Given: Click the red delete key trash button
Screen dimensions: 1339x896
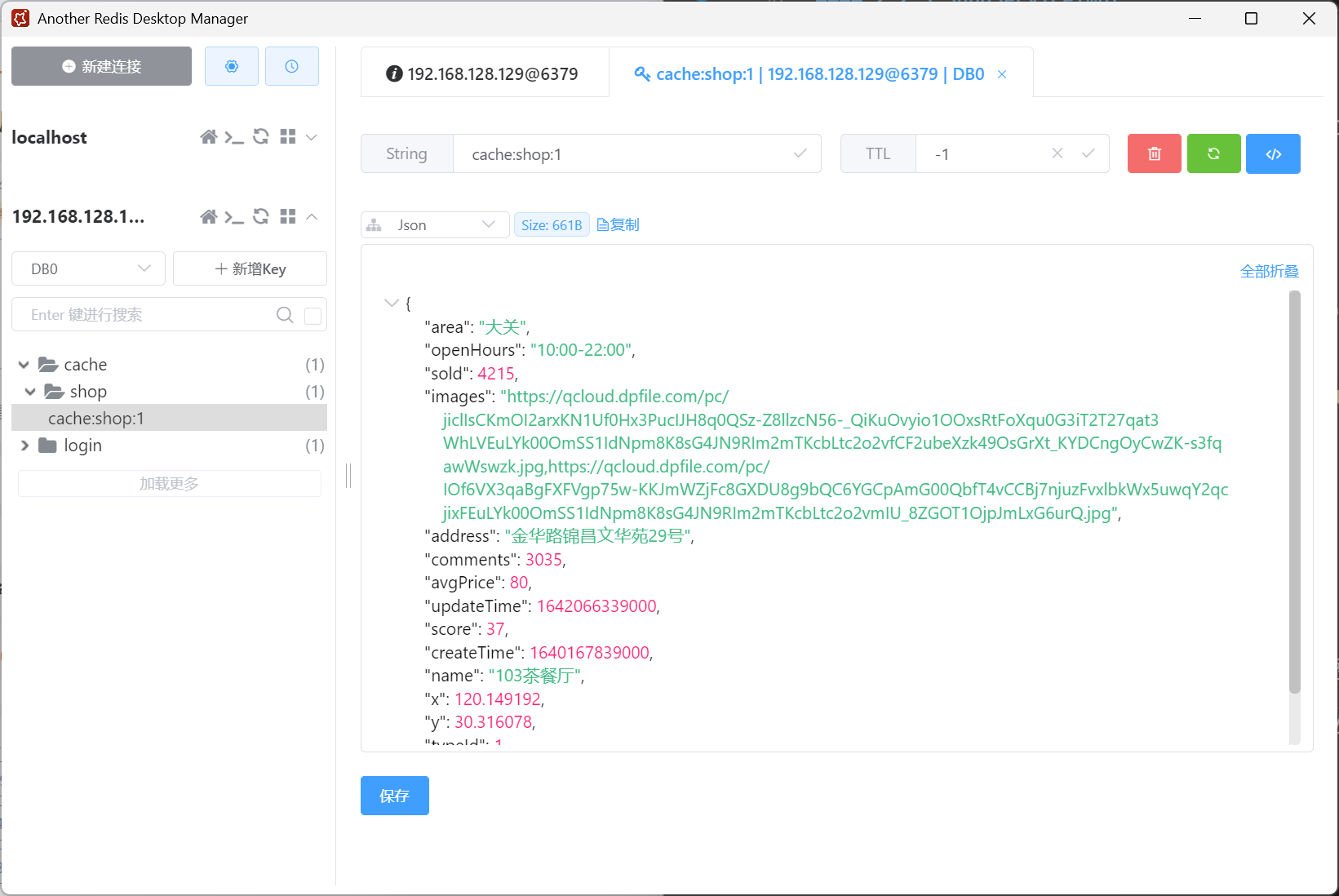Looking at the screenshot, I should point(1154,153).
